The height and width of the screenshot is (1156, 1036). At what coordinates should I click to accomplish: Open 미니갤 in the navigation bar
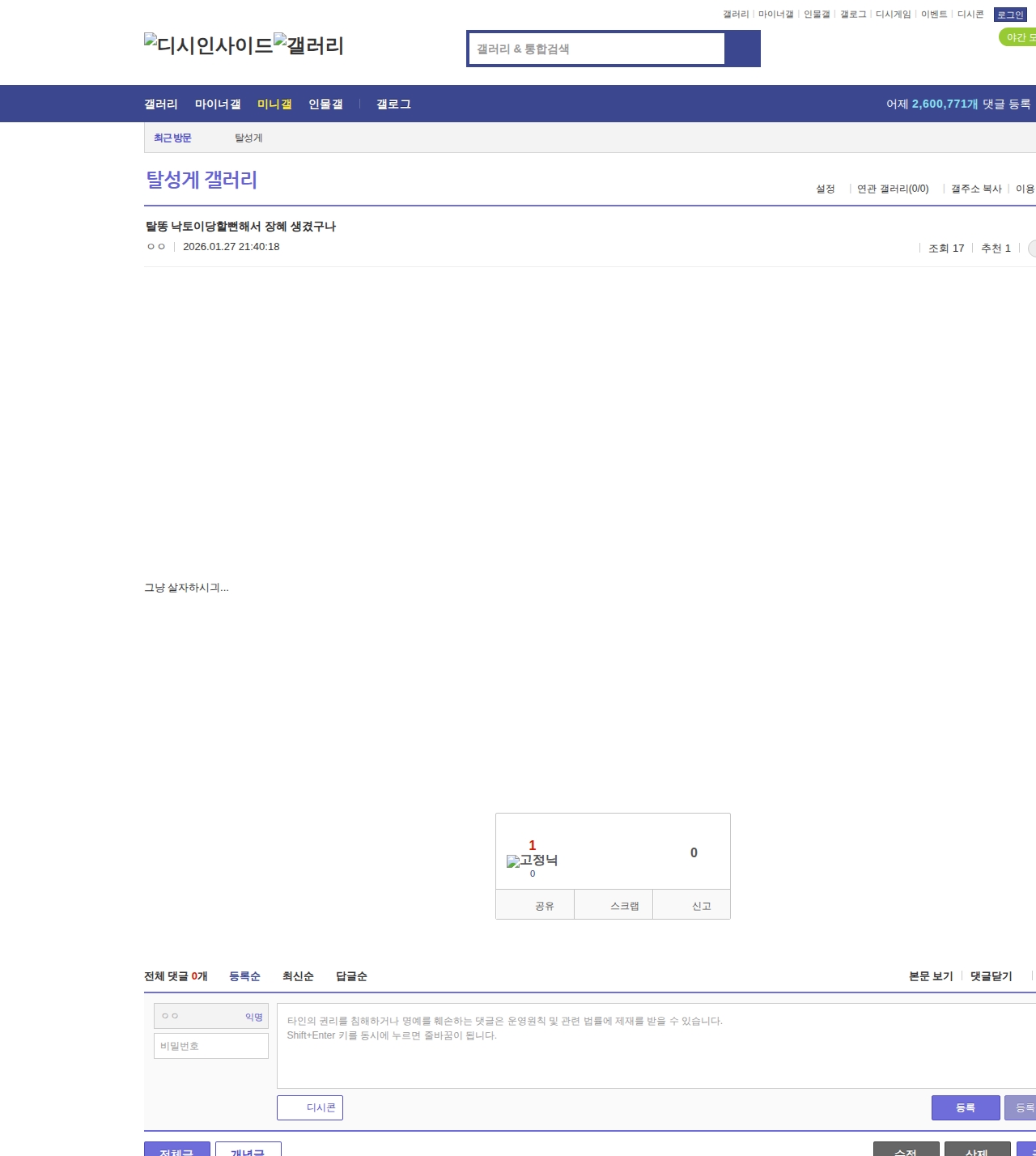274,104
